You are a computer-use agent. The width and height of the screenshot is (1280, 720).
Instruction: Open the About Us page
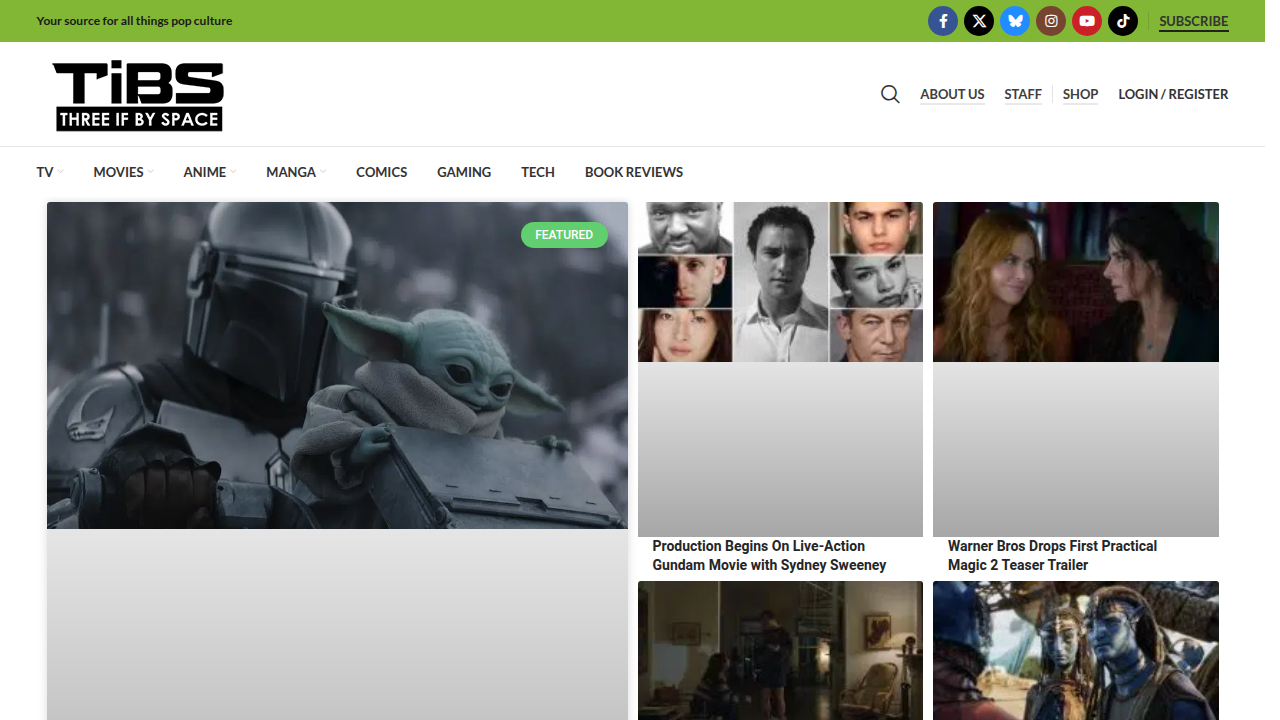(x=952, y=94)
